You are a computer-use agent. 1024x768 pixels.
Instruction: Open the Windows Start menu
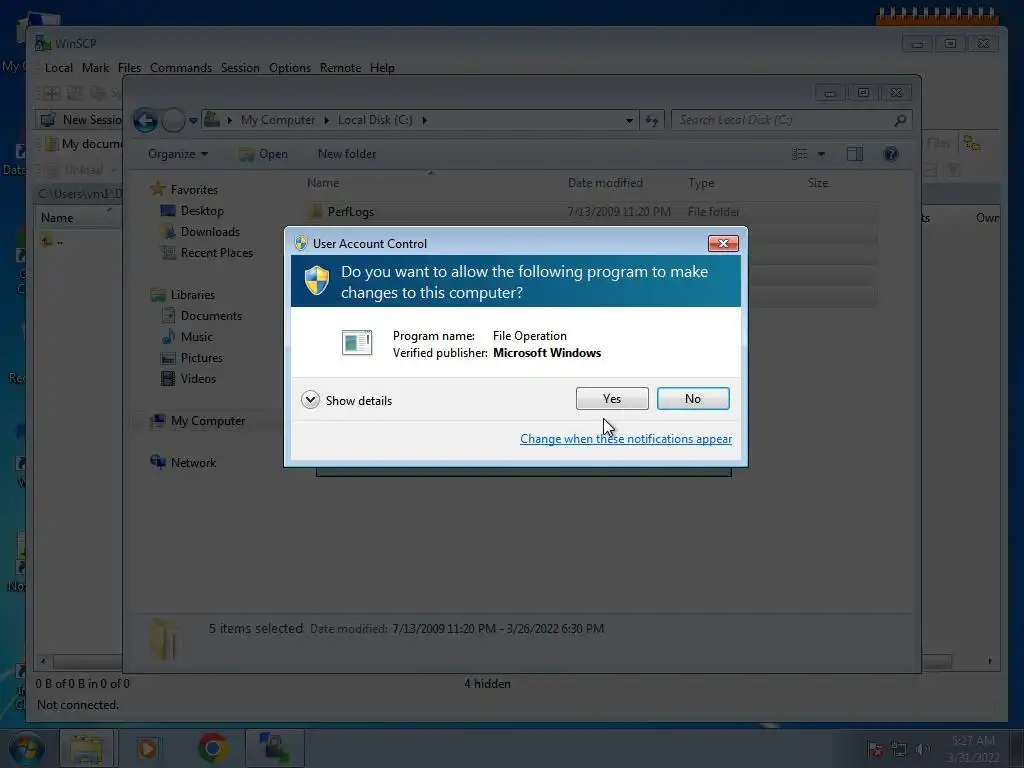pyautogui.click(x=26, y=748)
